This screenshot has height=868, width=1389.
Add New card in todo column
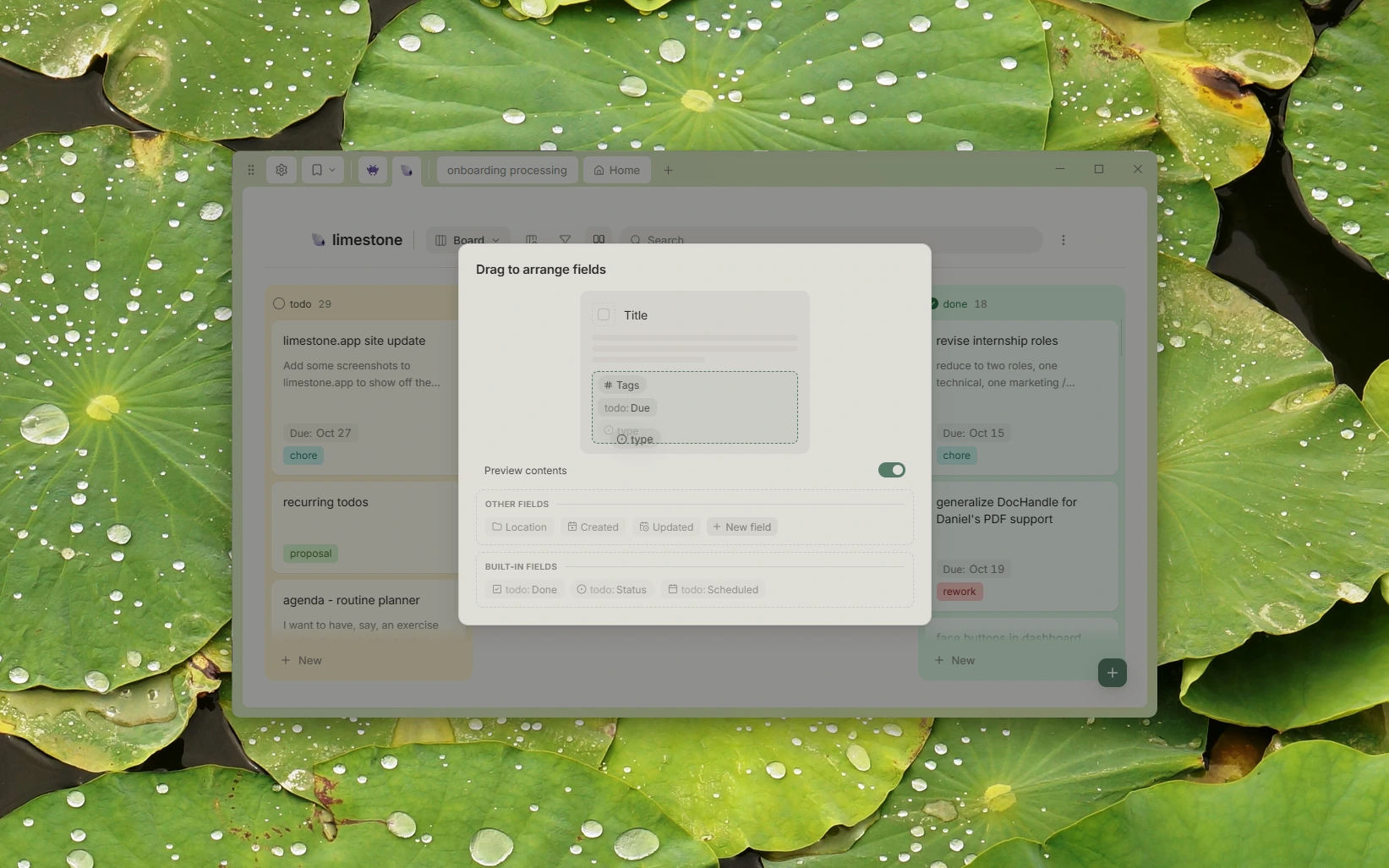[x=302, y=660]
